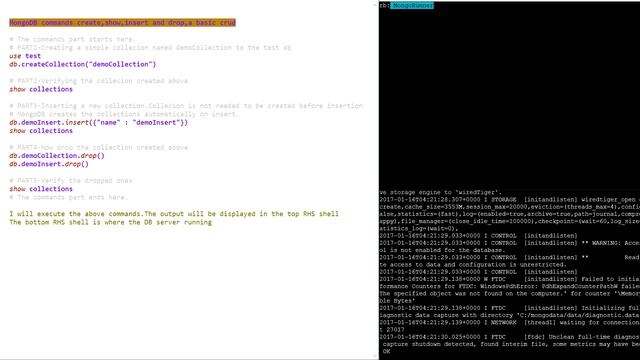
Task: Click the highlighted 'MongoDB commands create,show,insert and drop' title
Action: pyautogui.click(x=122, y=22)
